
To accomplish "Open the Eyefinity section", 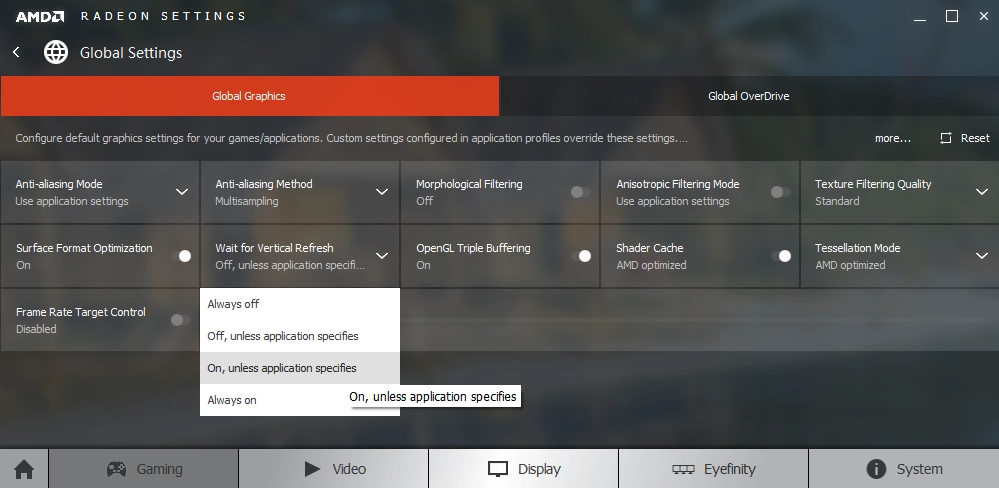I will (714, 469).
